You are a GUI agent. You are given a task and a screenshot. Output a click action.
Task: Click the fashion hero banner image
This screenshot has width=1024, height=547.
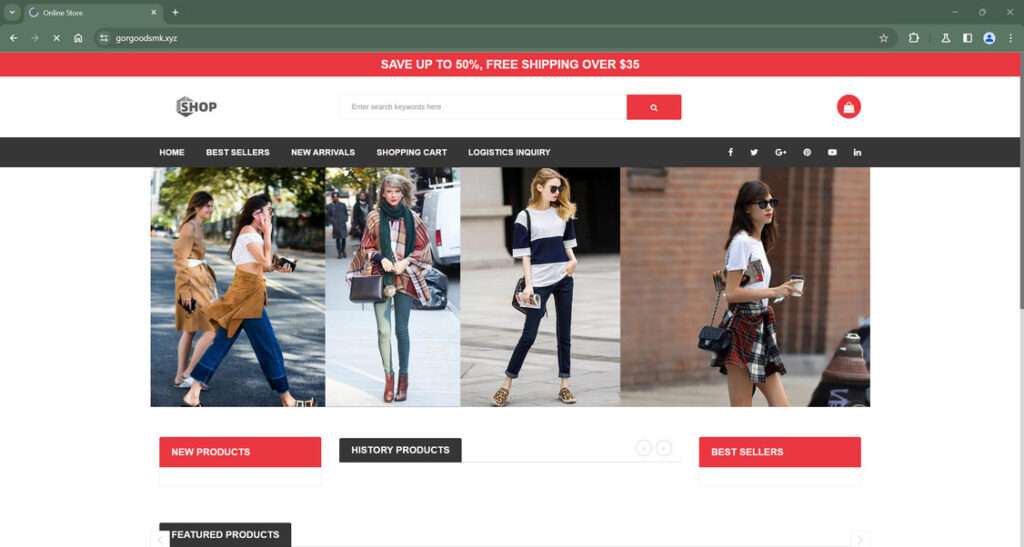point(510,287)
